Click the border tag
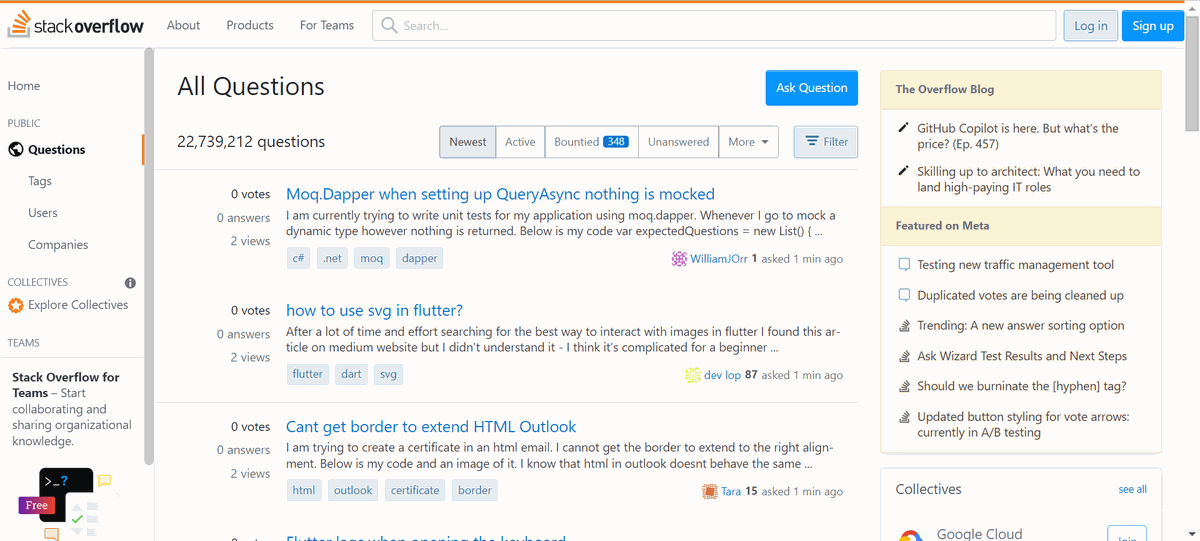The height and width of the screenshot is (541, 1200). tap(475, 490)
